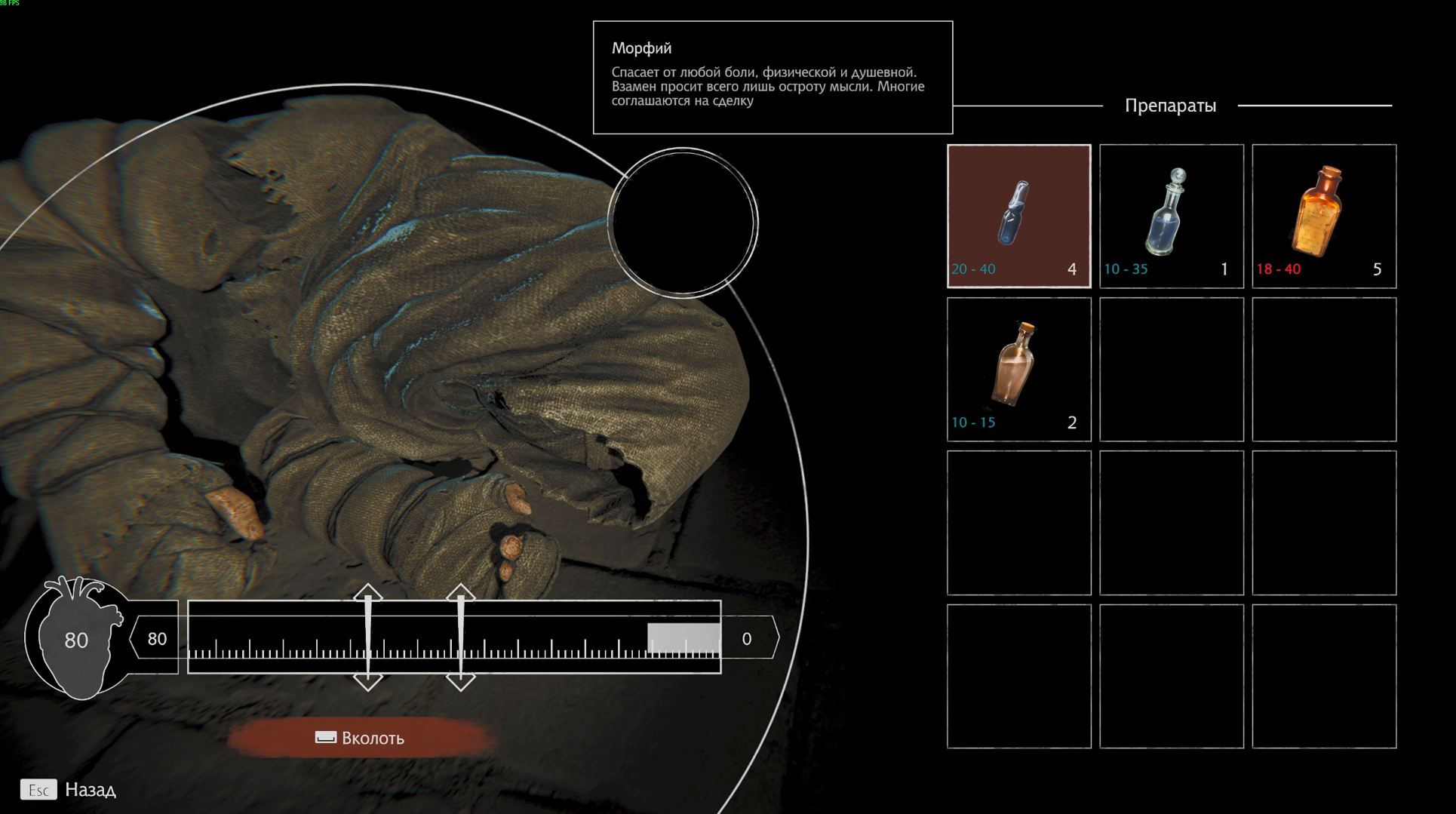Click the keyboard key icon beside Вколоть

pos(326,737)
